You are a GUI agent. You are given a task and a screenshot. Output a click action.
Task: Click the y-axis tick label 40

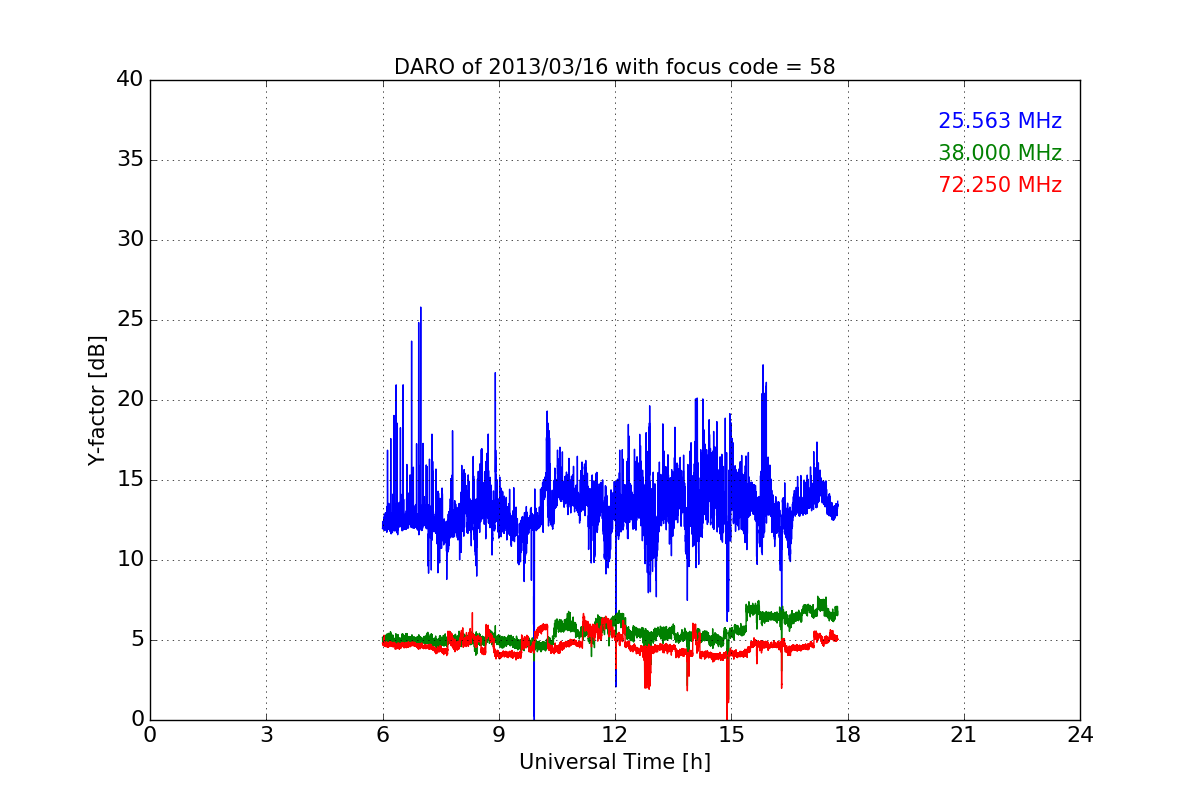(x=130, y=80)
